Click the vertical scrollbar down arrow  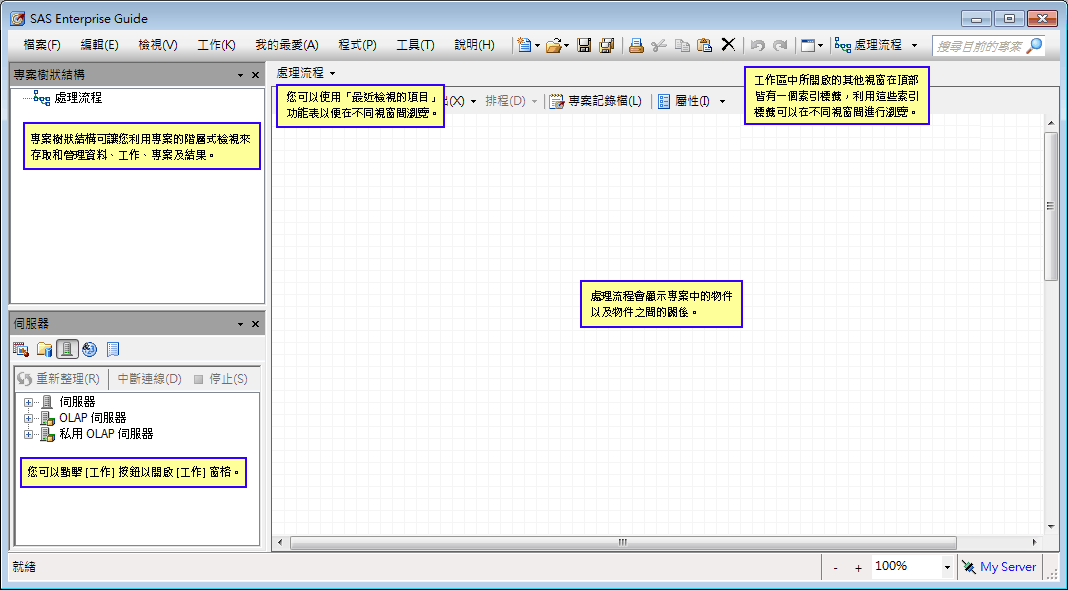coord(1050,527)
